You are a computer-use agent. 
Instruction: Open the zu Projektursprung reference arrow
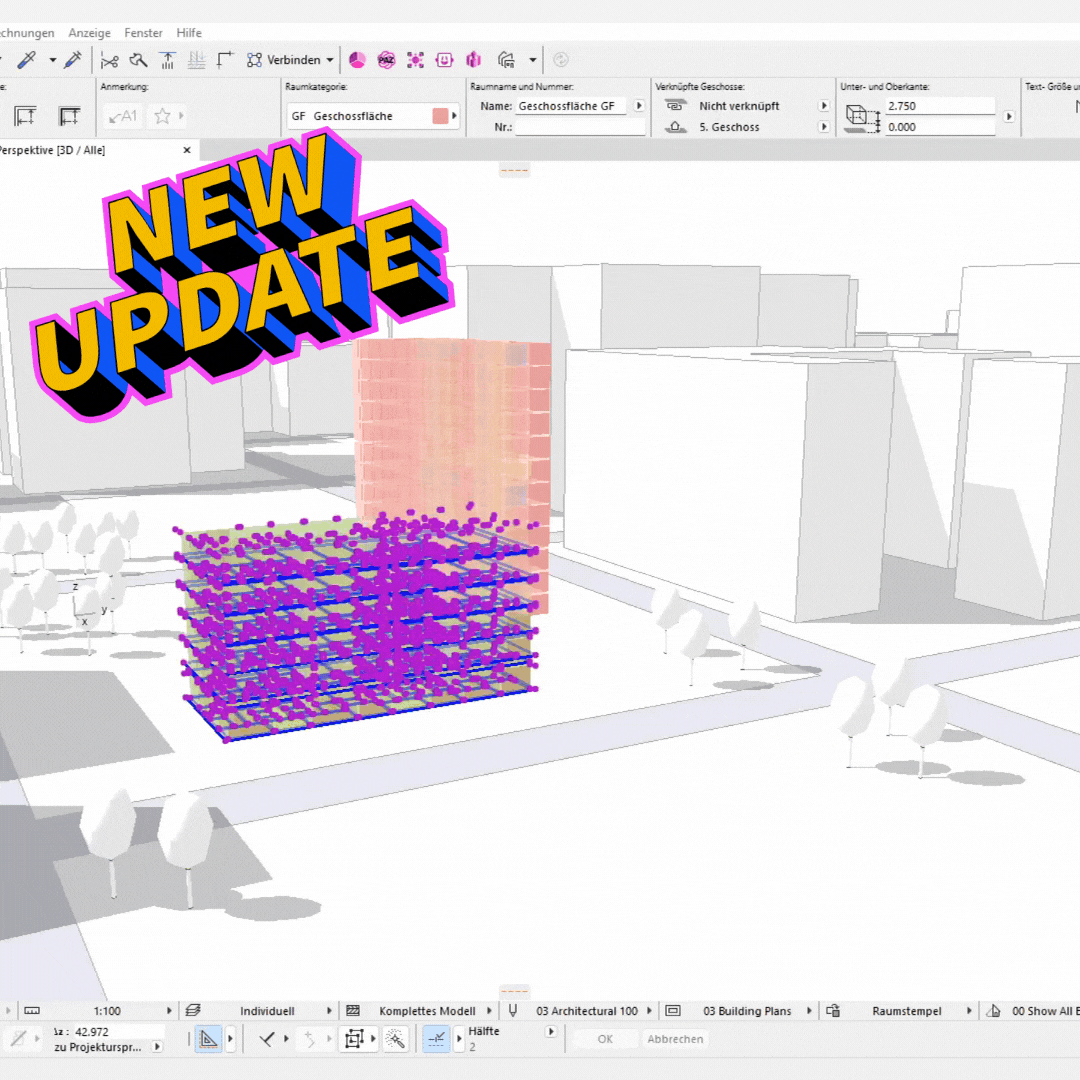pos(157,1047)
